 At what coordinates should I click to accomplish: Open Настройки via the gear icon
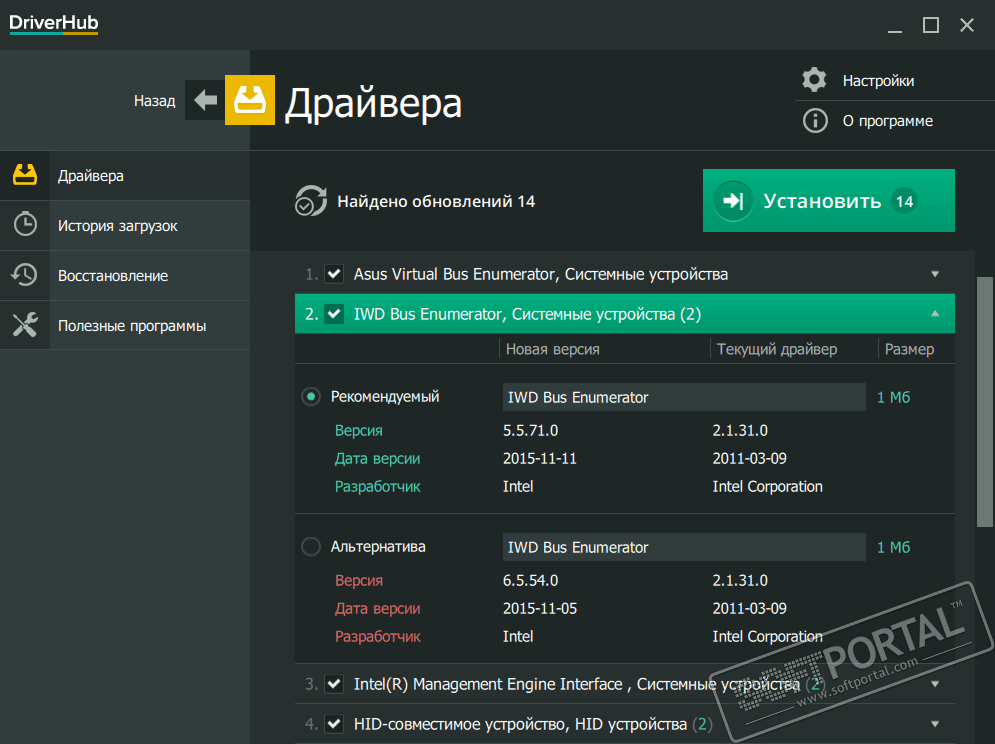point(815,80)
